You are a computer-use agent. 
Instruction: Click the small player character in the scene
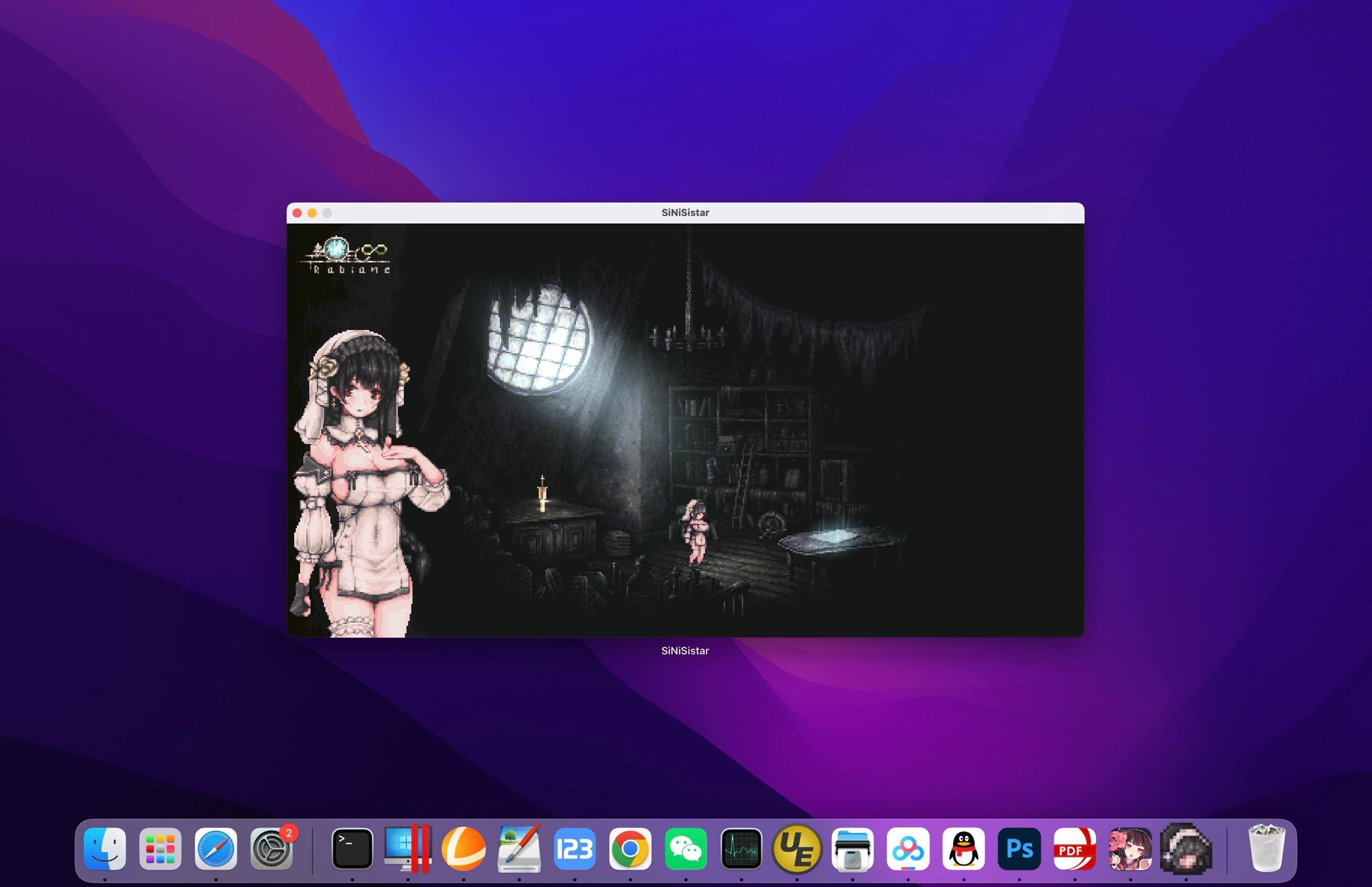pos(696,532)
